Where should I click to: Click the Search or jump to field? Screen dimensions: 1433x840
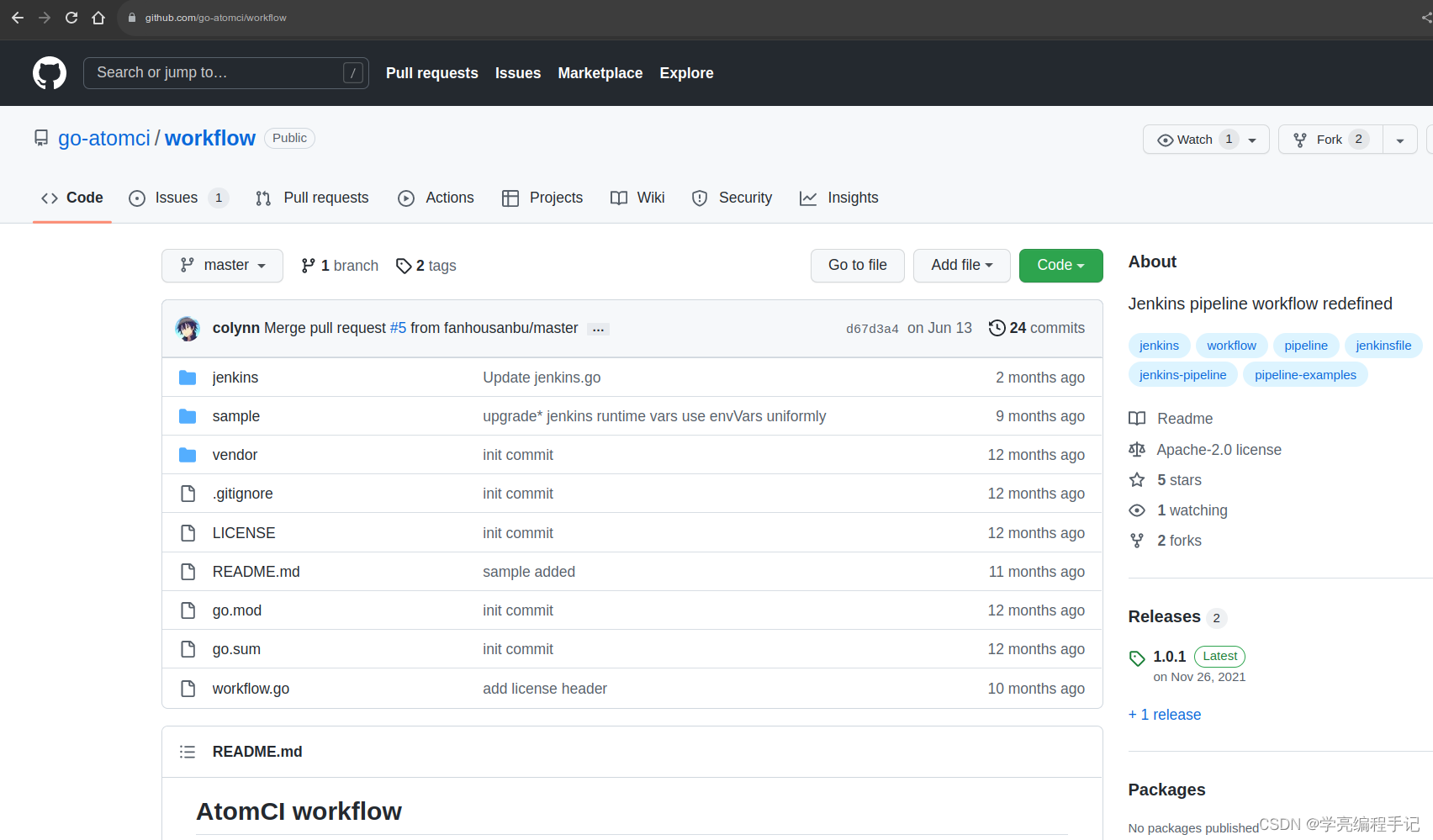click(226, 73)
